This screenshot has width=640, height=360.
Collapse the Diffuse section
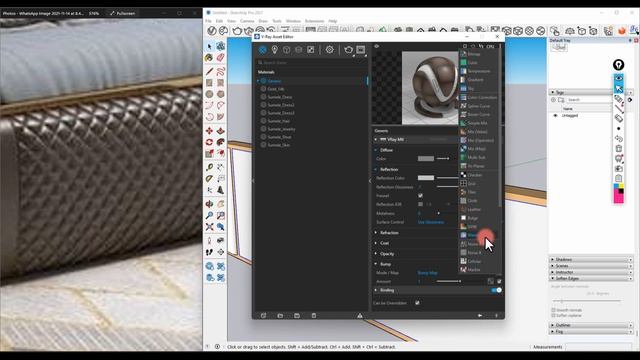coord(376,150)
